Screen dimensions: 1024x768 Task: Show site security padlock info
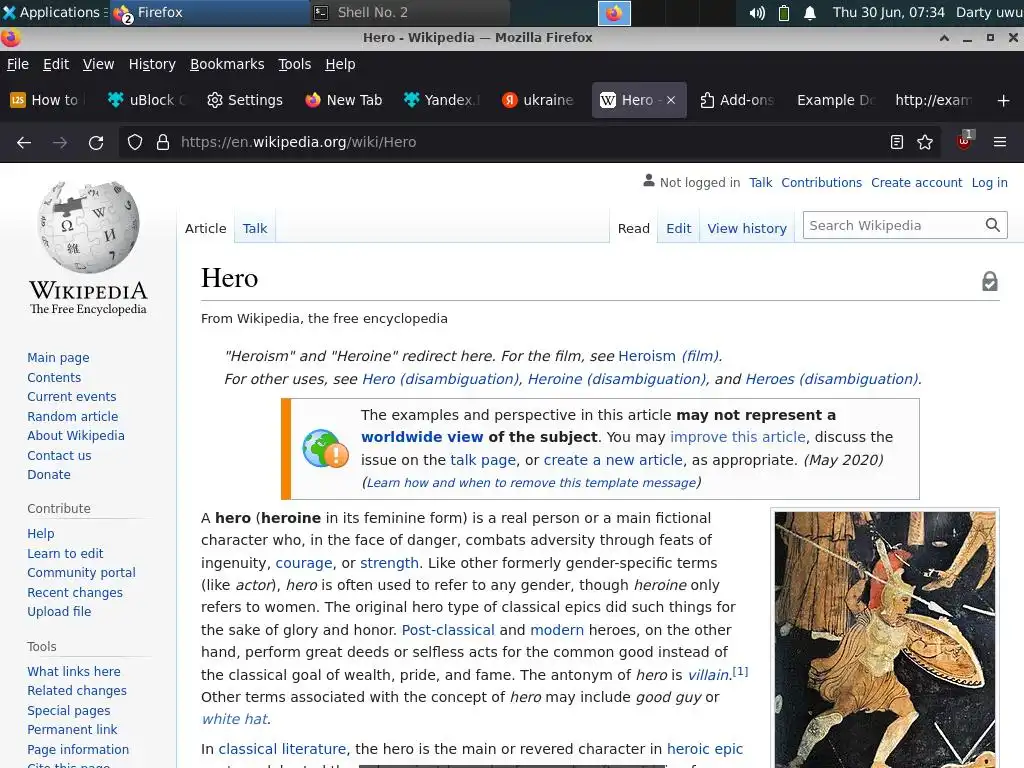pyautogui.click(x=163, y=142)
